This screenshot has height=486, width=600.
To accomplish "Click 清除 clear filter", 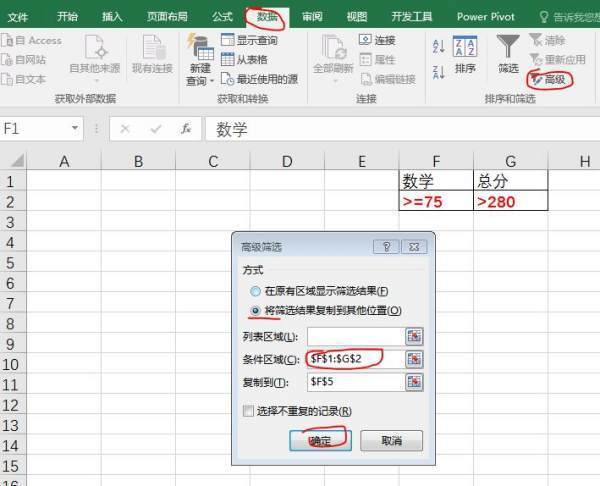I will coord(547,40).
